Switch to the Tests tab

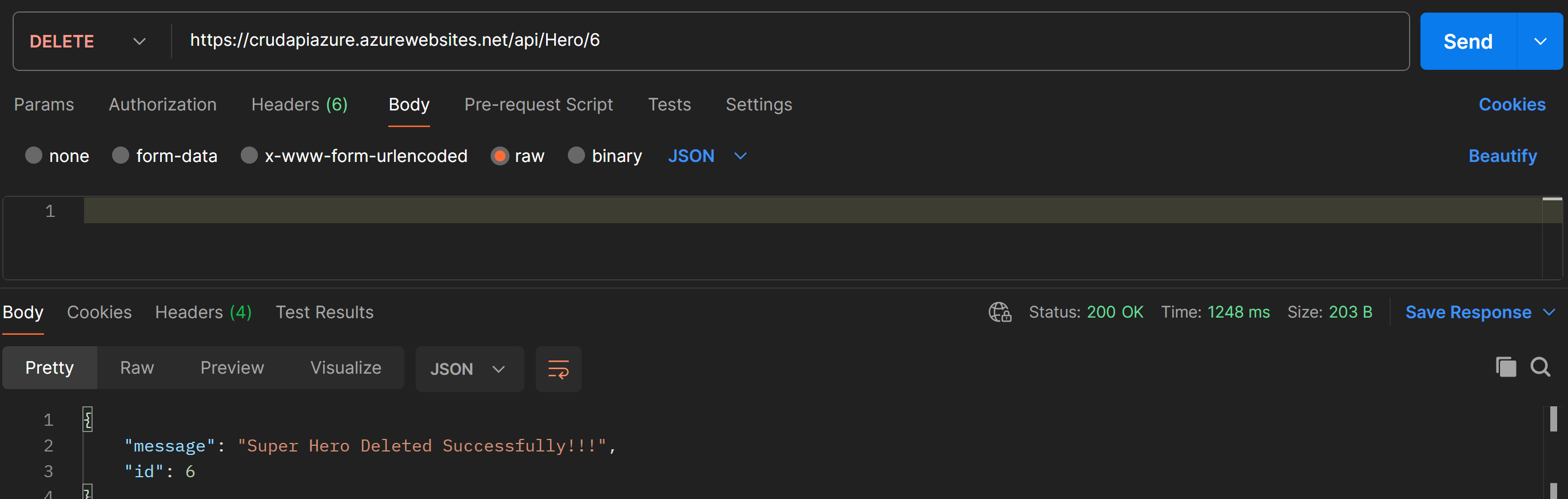point(670,104)
